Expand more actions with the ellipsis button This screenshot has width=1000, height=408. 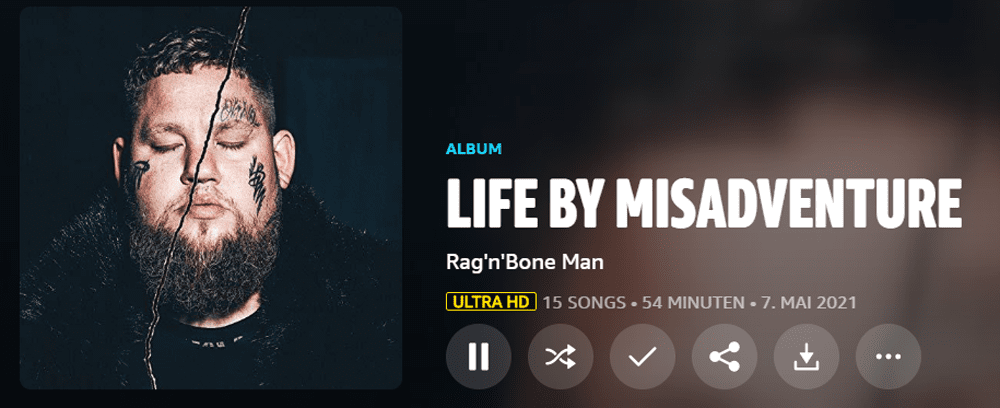pyautogui.click(x=888, y=356)
